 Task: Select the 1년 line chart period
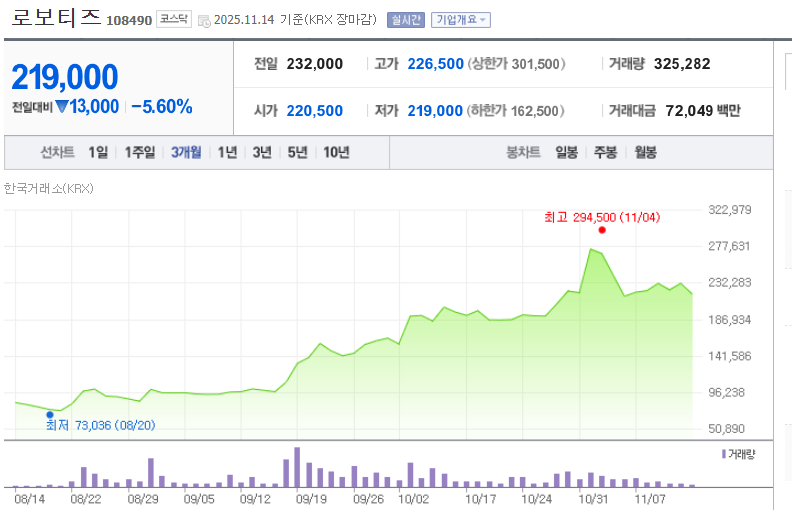coord(227,152)
